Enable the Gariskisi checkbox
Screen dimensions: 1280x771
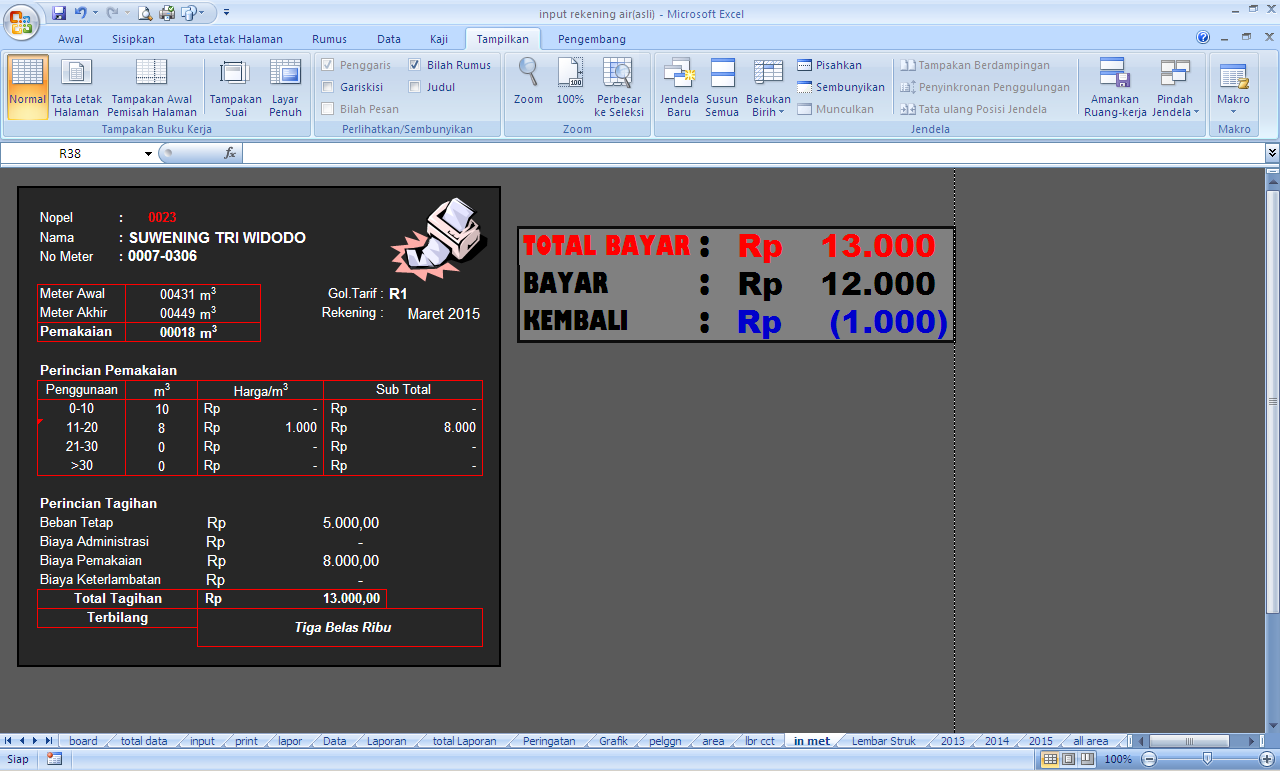click(333, 87)
